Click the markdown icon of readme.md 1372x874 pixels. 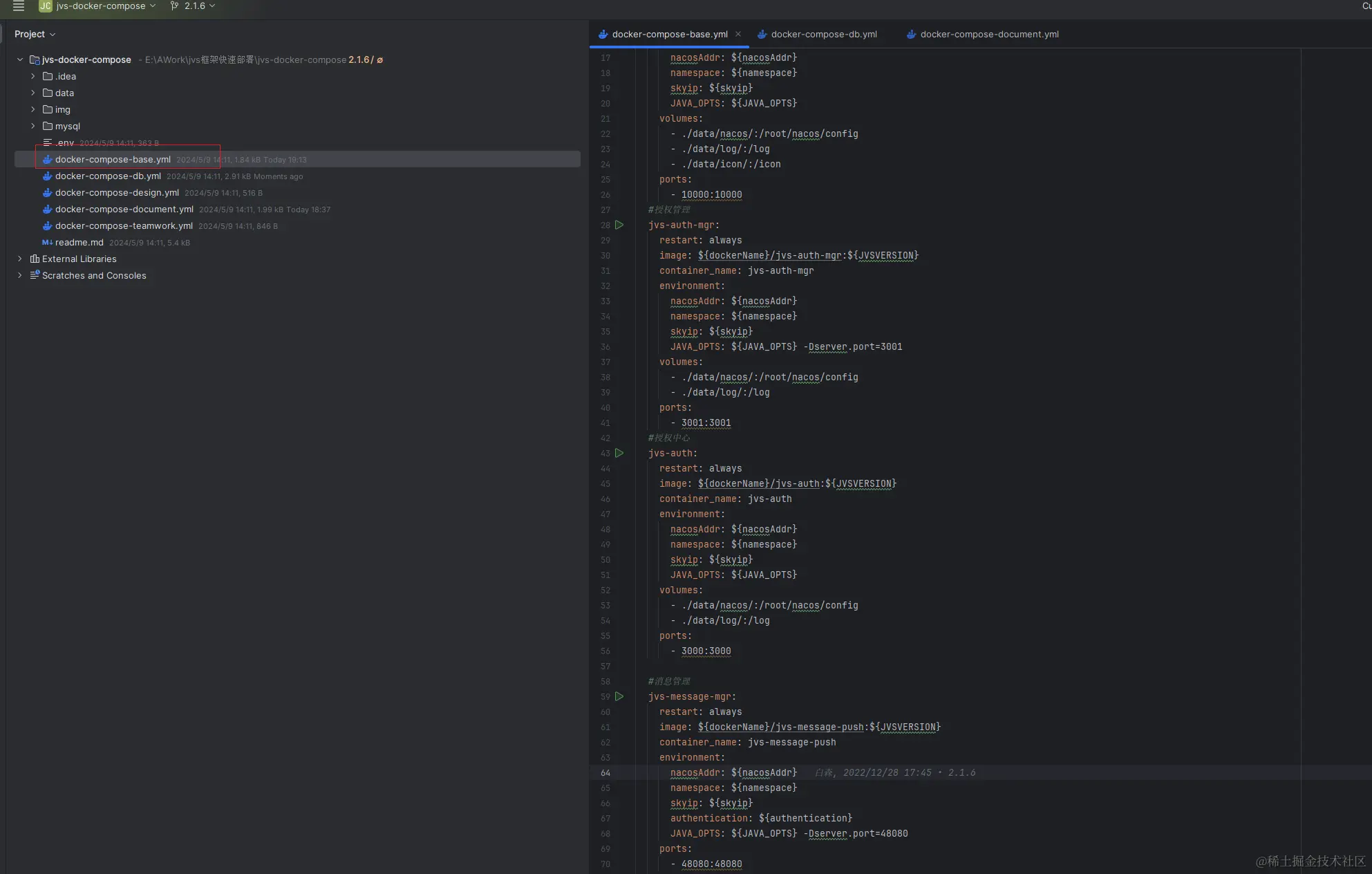tap(47, 243)
